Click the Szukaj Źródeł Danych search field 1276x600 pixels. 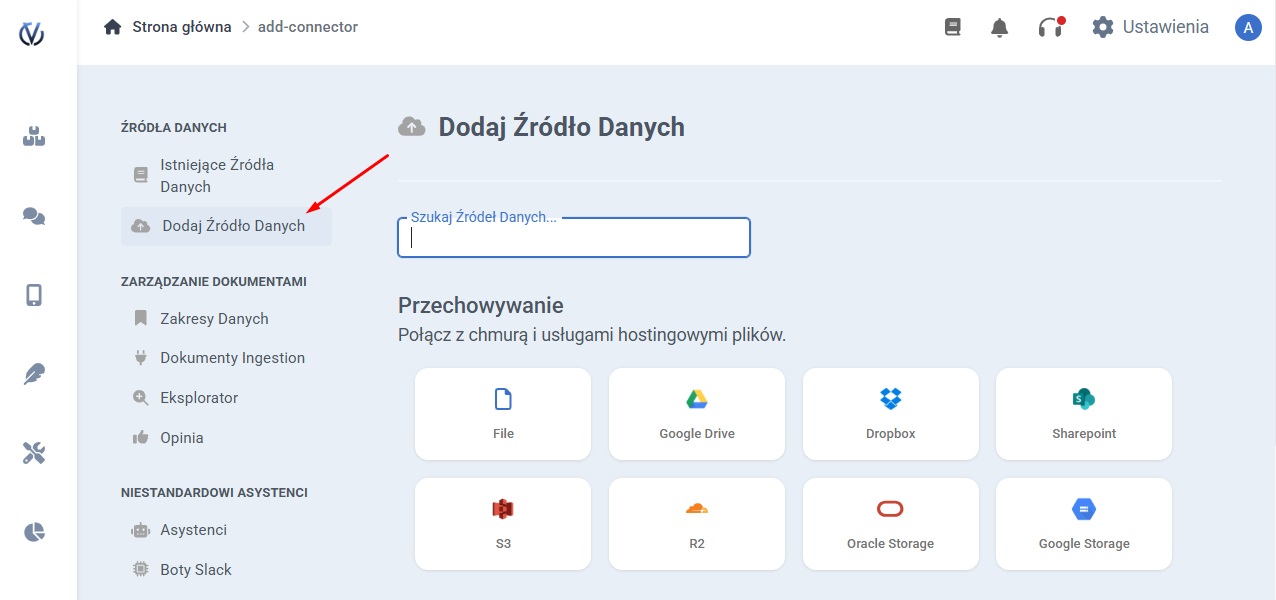(574, 239)
